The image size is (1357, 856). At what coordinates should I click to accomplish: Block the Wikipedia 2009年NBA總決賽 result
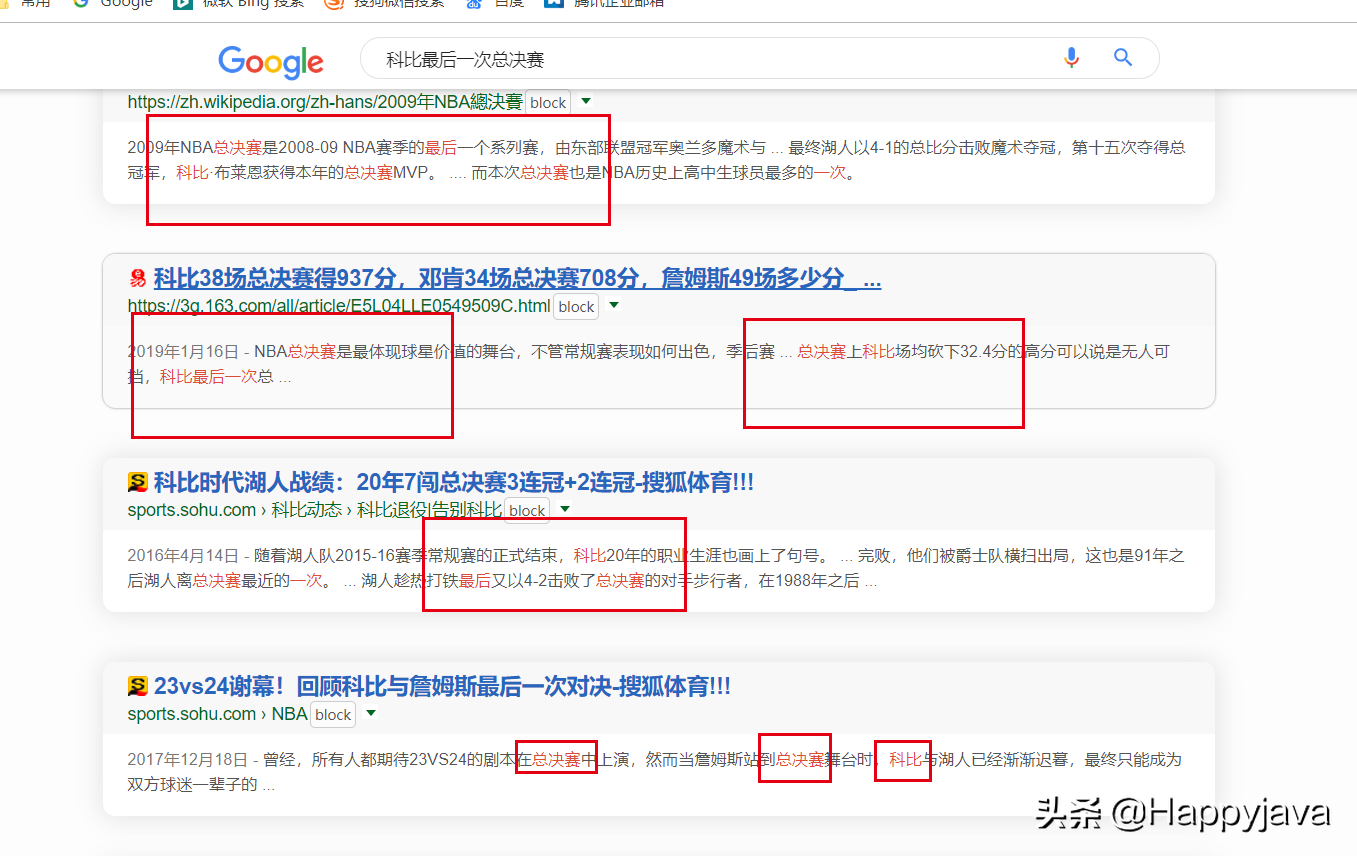[548, 103]
